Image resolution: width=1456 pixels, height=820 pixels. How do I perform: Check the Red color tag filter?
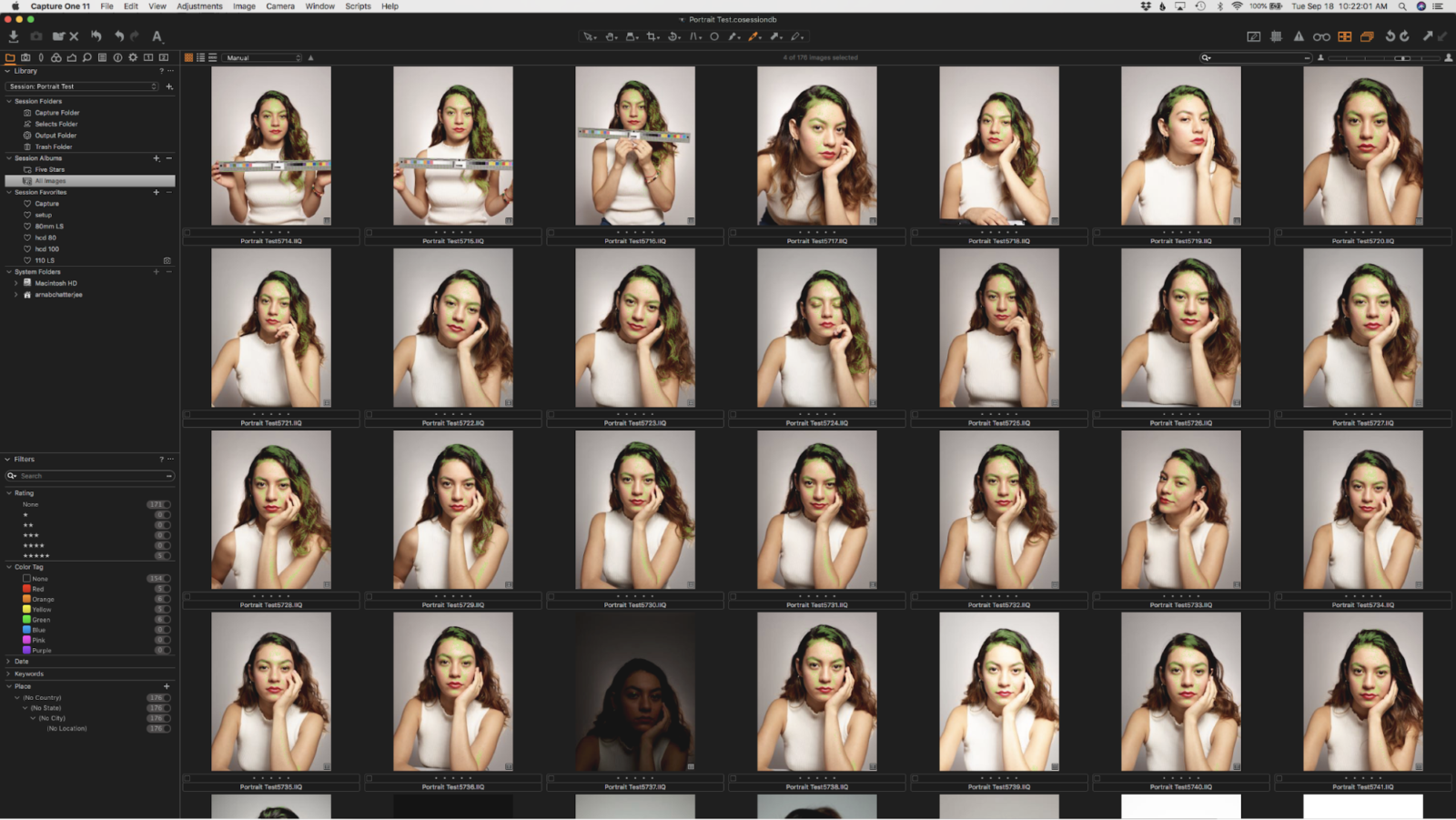pos(27,589)
